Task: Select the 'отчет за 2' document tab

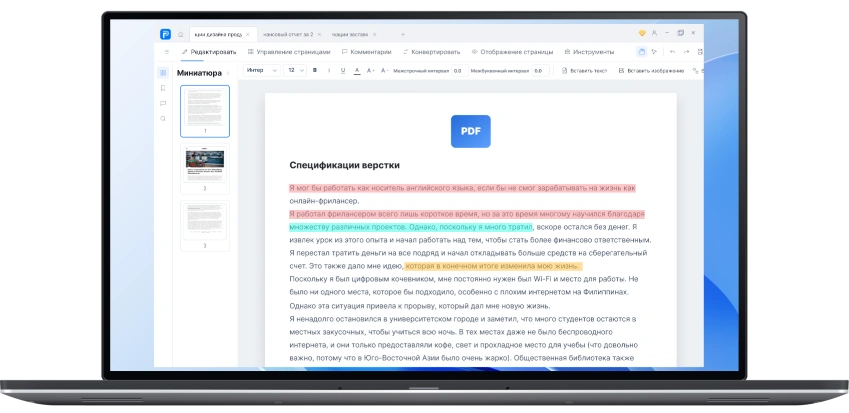Action: pyautogui.click(x=288, y=34)
